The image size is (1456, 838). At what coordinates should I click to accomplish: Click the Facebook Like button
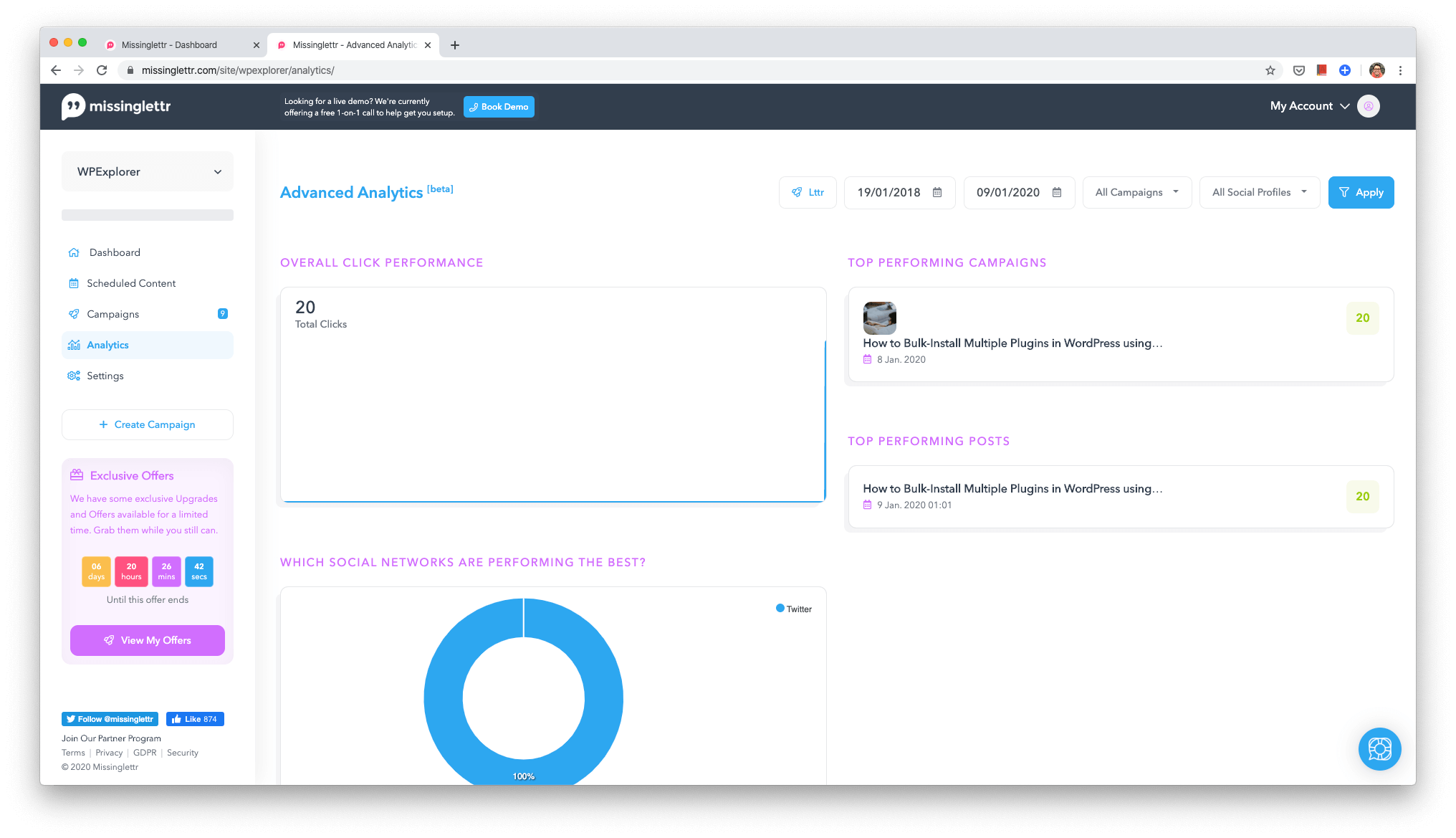pos(195,719)
